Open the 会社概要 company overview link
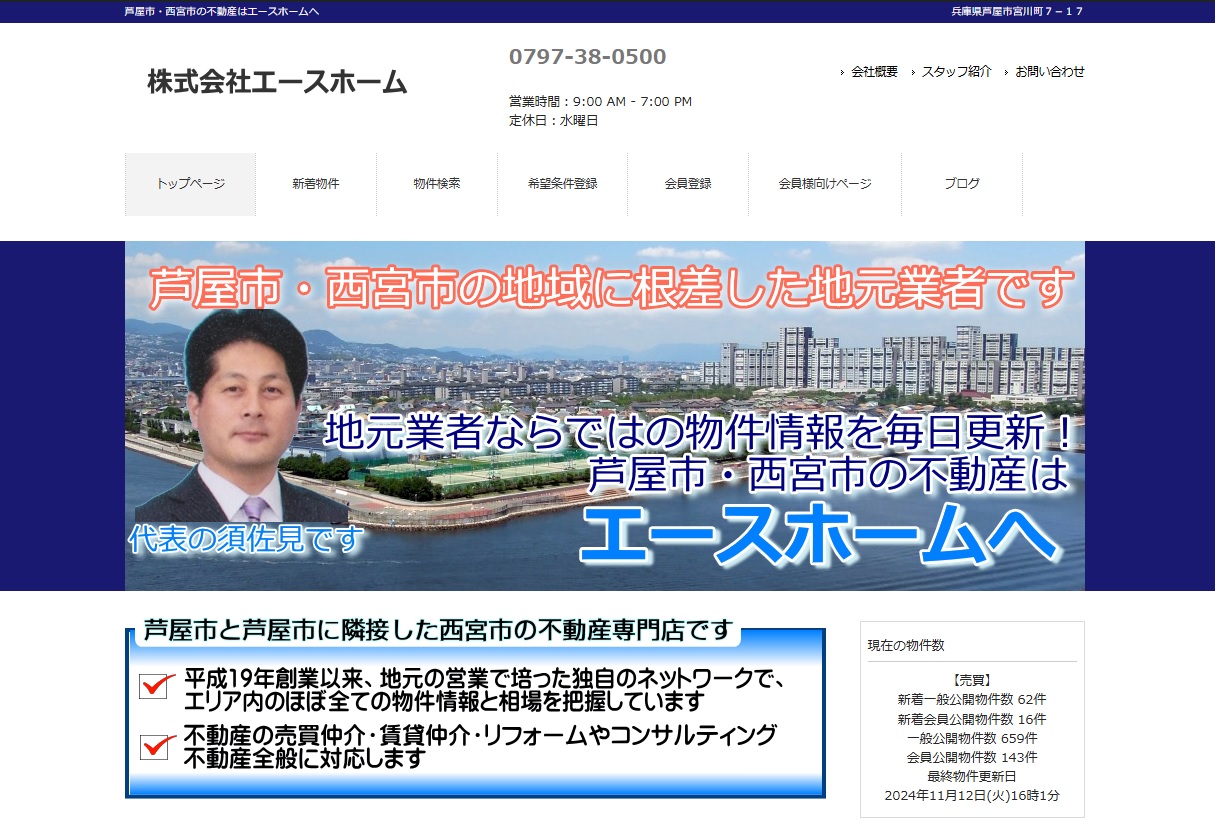The width and height of the screenshot is (1215, 824). tap(874, 72)
